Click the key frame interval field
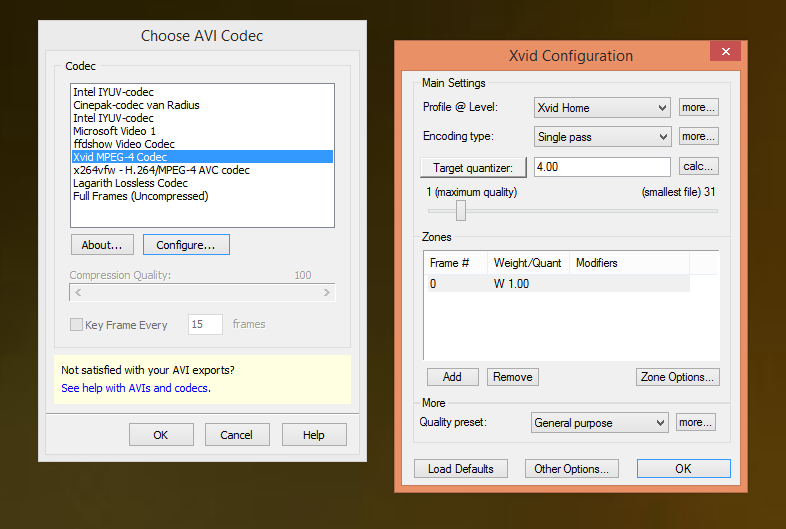786x529 pixels. tap(205, 324)
